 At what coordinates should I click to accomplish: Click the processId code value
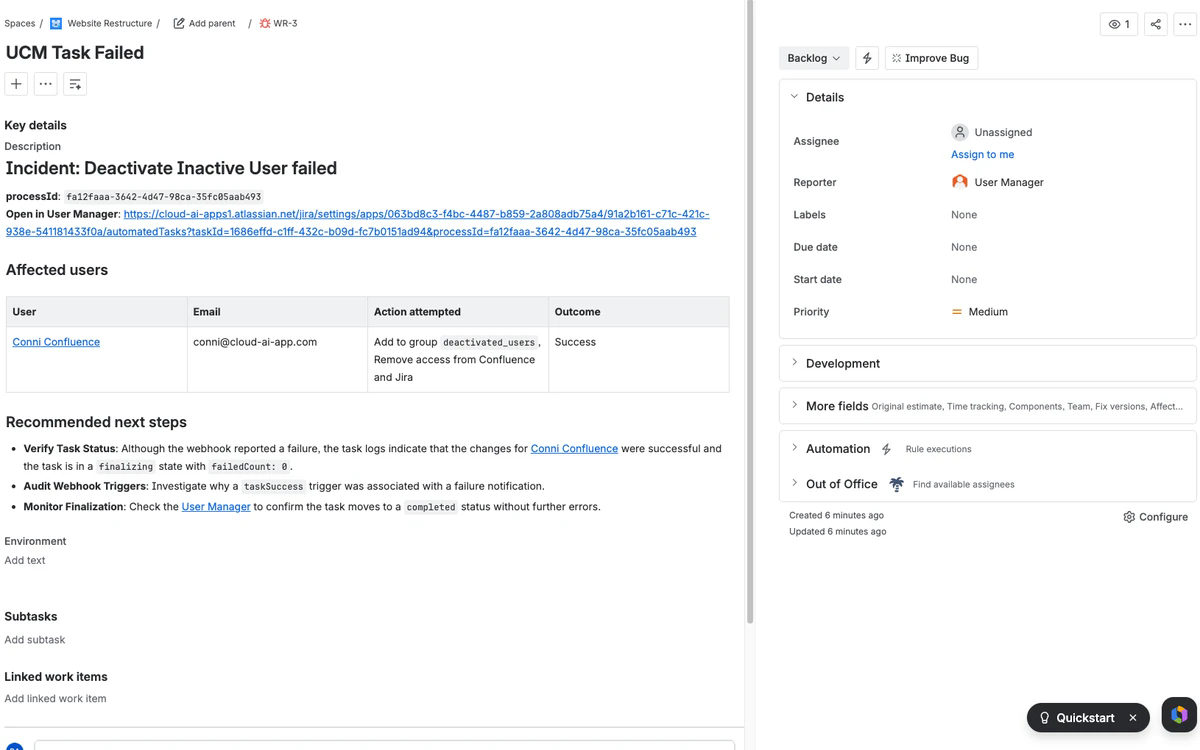[x=164, y=197]
